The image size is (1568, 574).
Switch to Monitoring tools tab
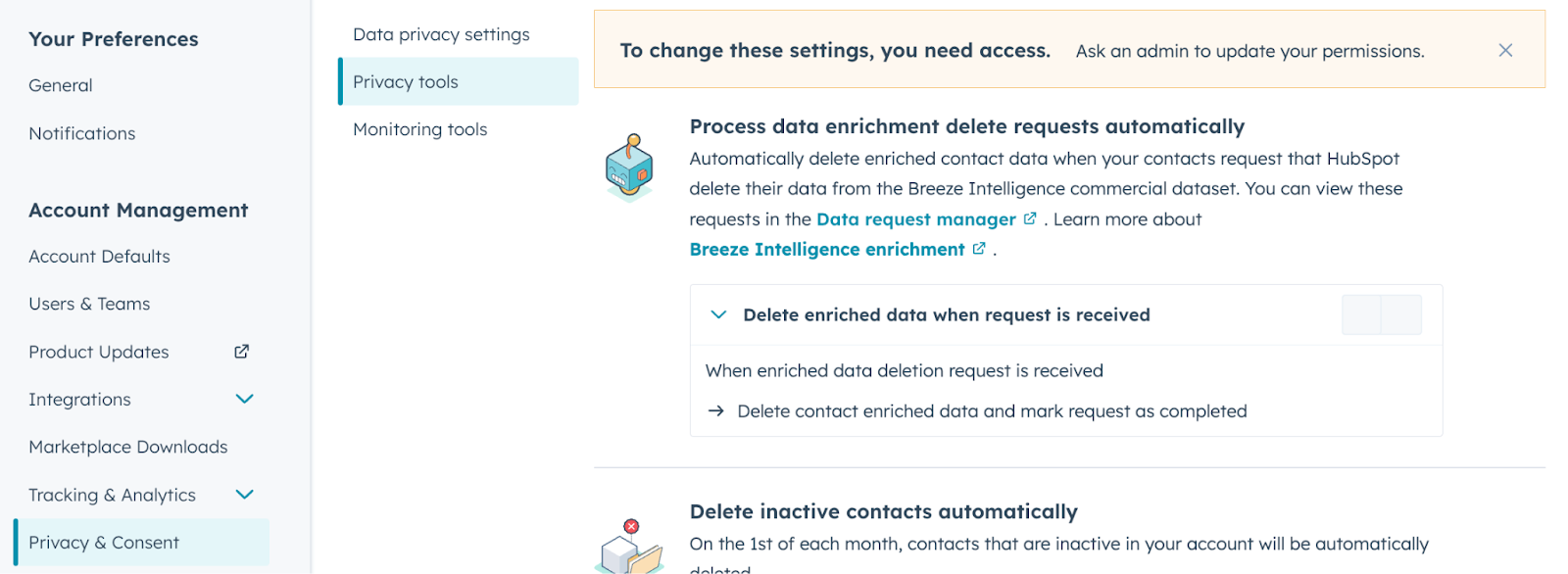tap(419, 129)
